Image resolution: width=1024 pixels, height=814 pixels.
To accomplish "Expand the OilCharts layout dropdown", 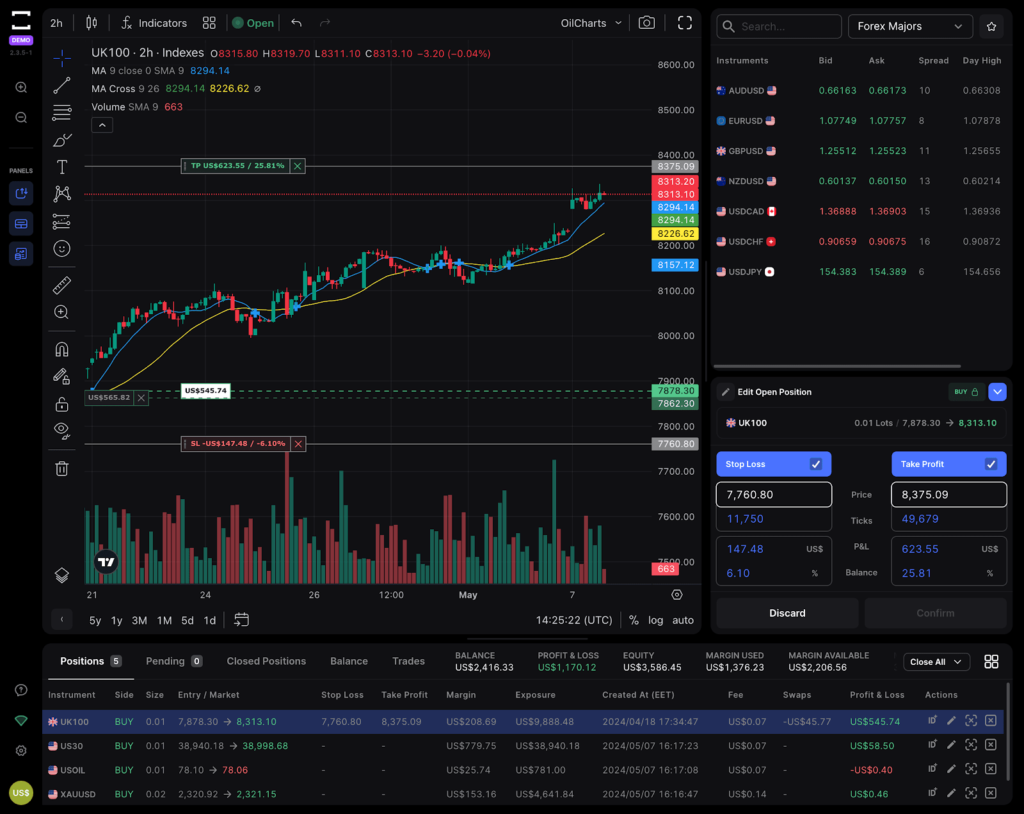I will pyautogui.click(x=591, y=23).
